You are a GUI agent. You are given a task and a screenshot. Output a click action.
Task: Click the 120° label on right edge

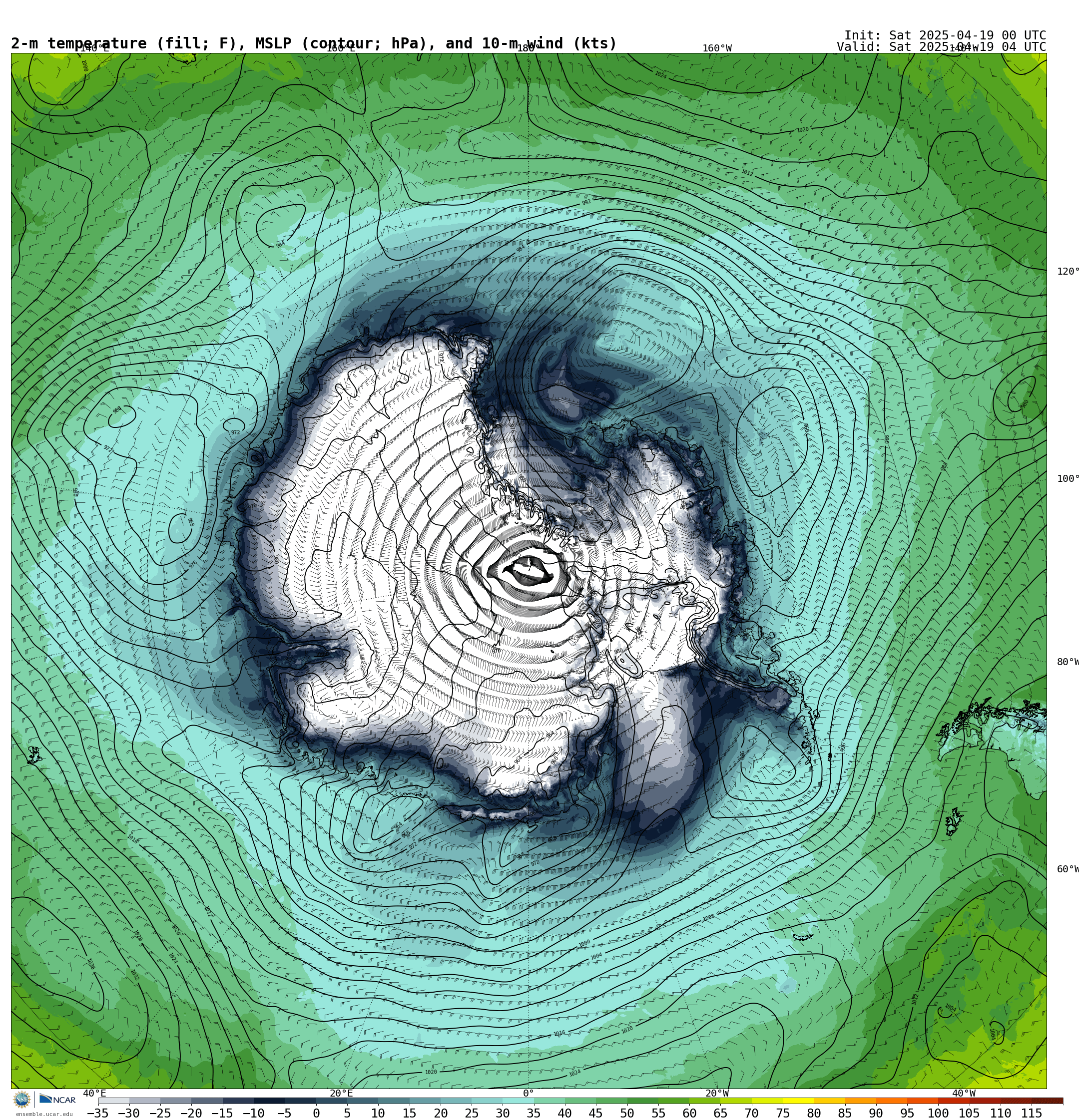[x=1068, y=272]
